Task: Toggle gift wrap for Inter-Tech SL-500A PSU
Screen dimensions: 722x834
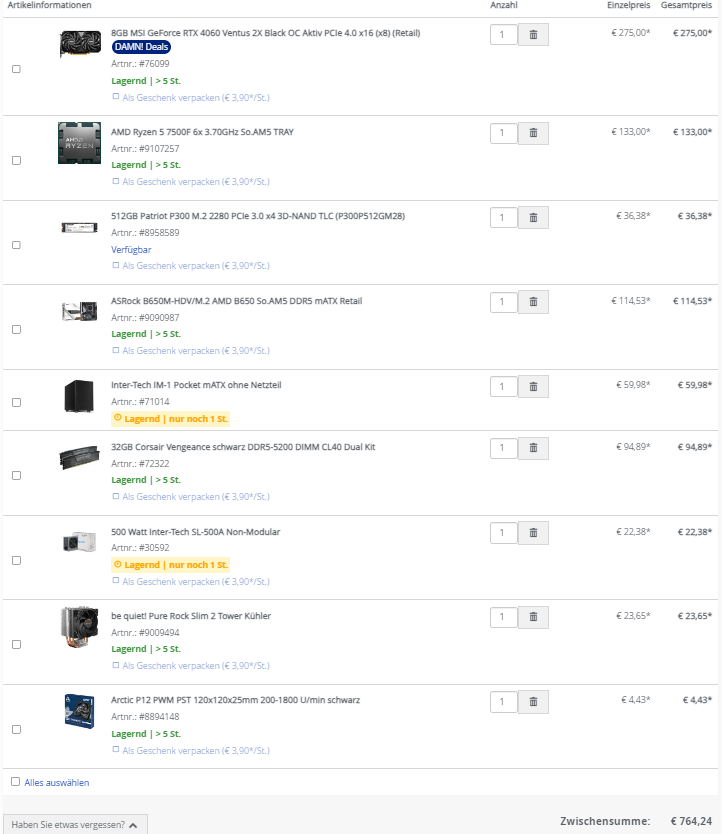Action: click(115, 581)
